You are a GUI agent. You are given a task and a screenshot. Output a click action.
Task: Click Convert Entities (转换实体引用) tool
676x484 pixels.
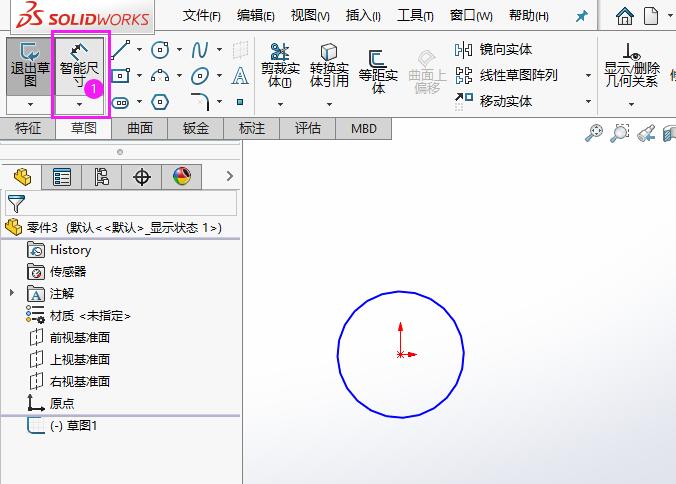coord(329,66)
